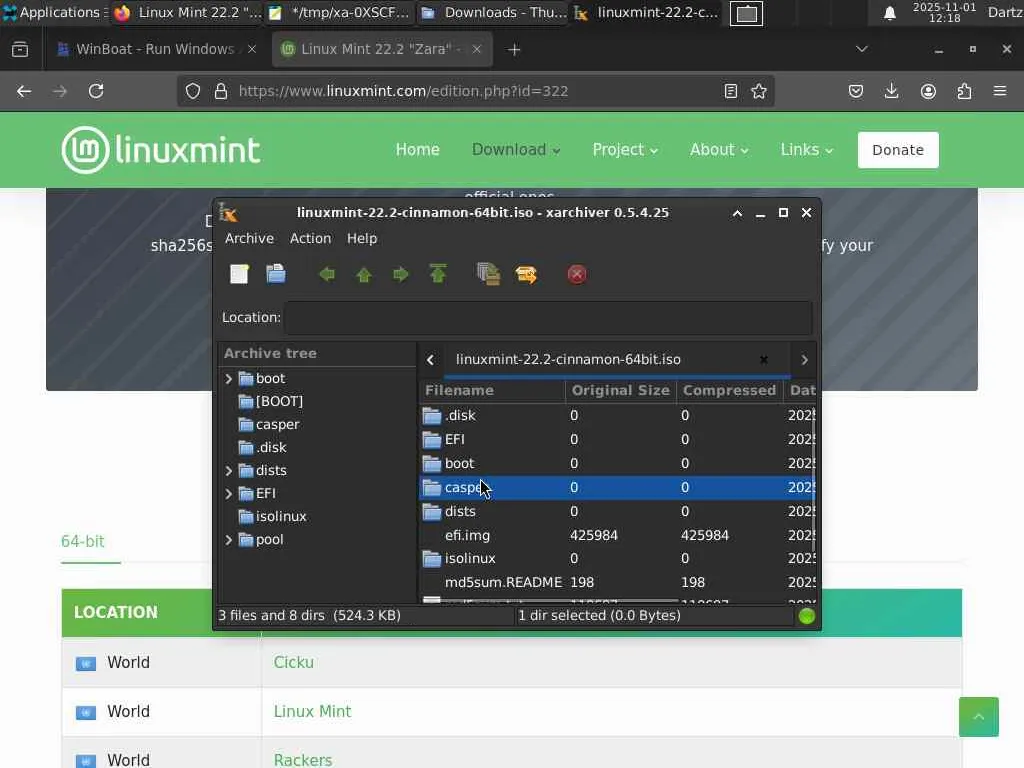Jump to archive root with the top arrow
Screen dimensions: 1024x768
point(438,274)
